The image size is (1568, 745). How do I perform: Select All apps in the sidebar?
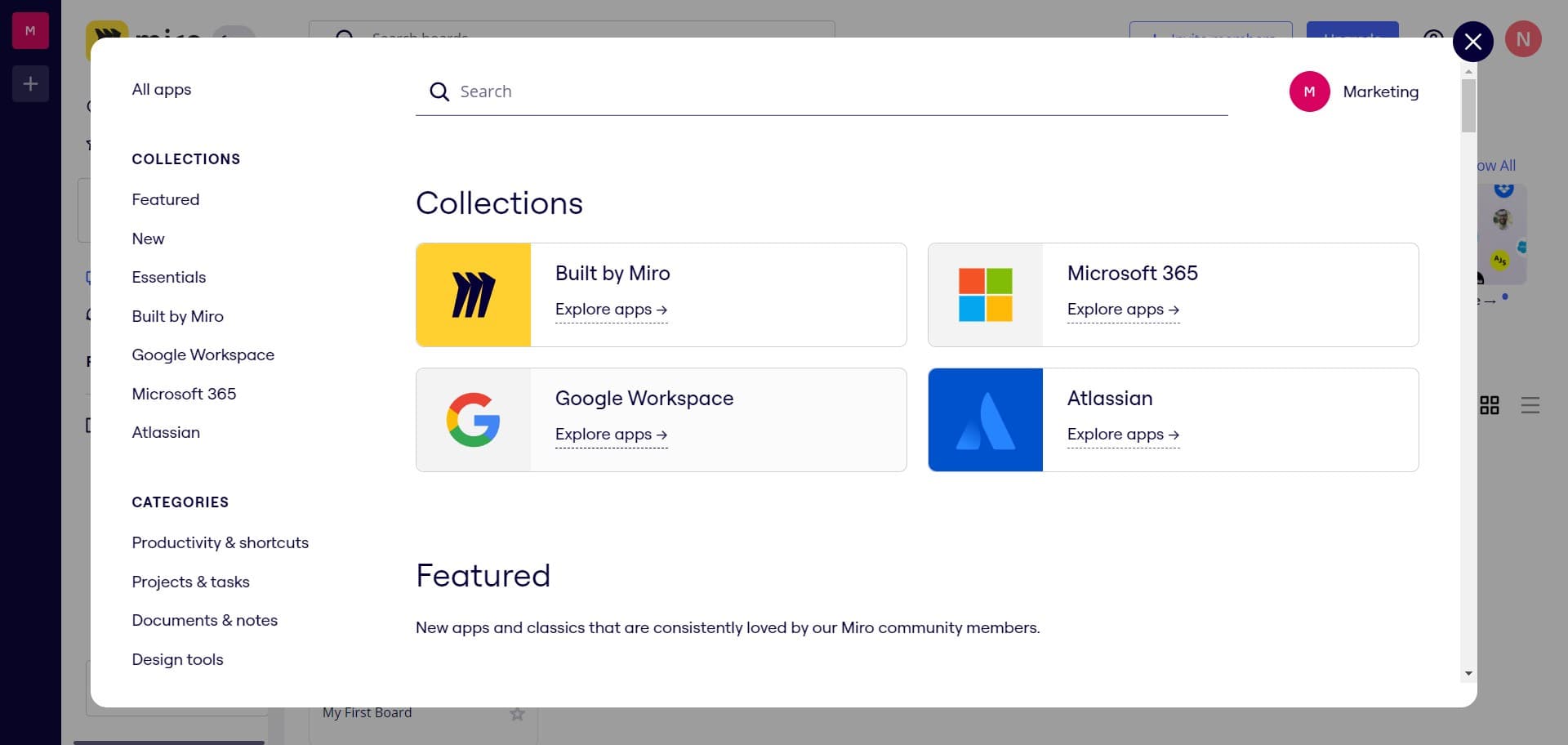pos(161,90)
